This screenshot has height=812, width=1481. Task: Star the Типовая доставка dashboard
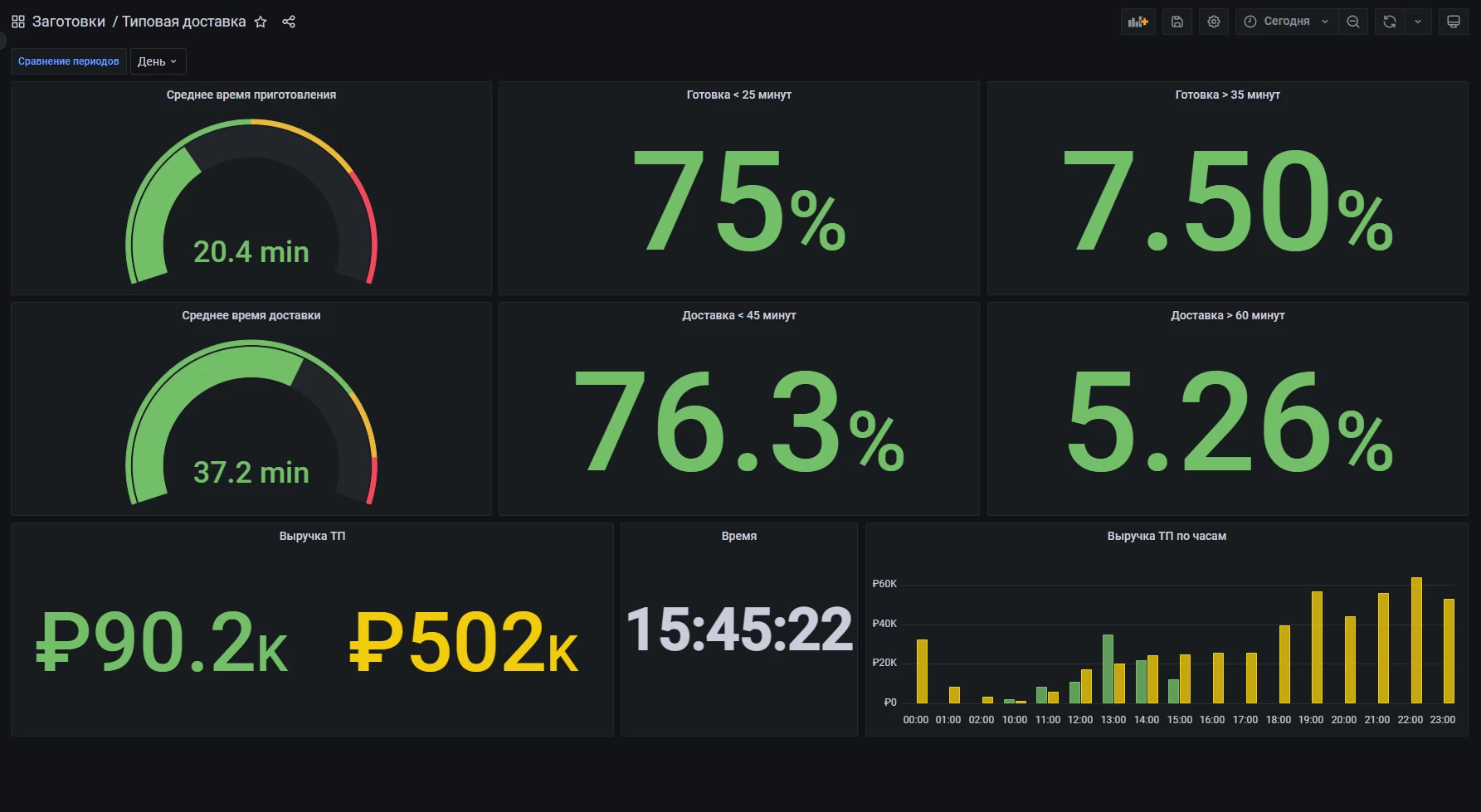tap(261, 22)
